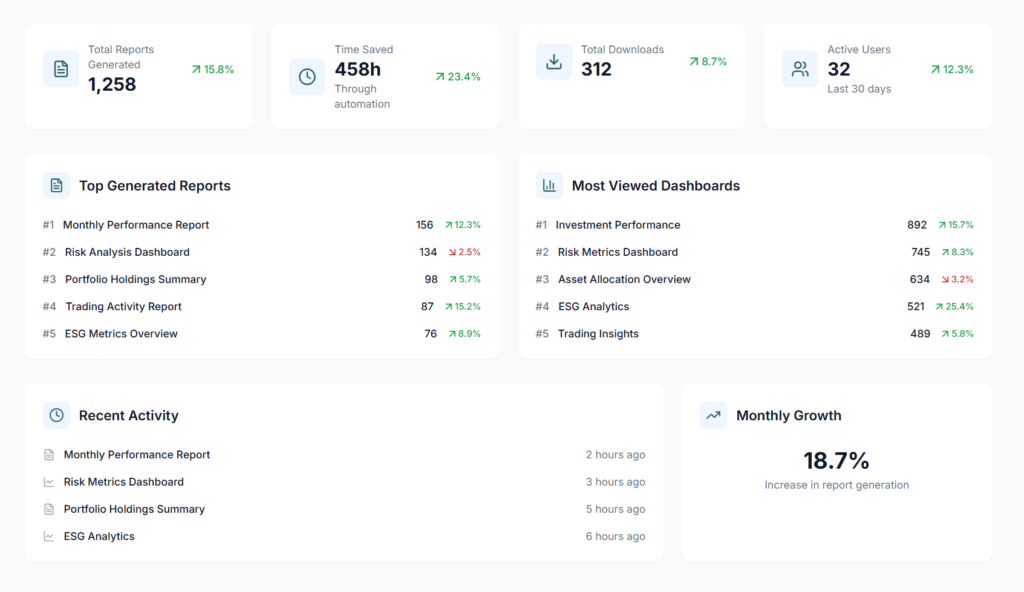The width and height of the screenshot is (1024, 592).
Task: Select Risk Analysis Dashboard report row
Action: click(x=127, y=252)
